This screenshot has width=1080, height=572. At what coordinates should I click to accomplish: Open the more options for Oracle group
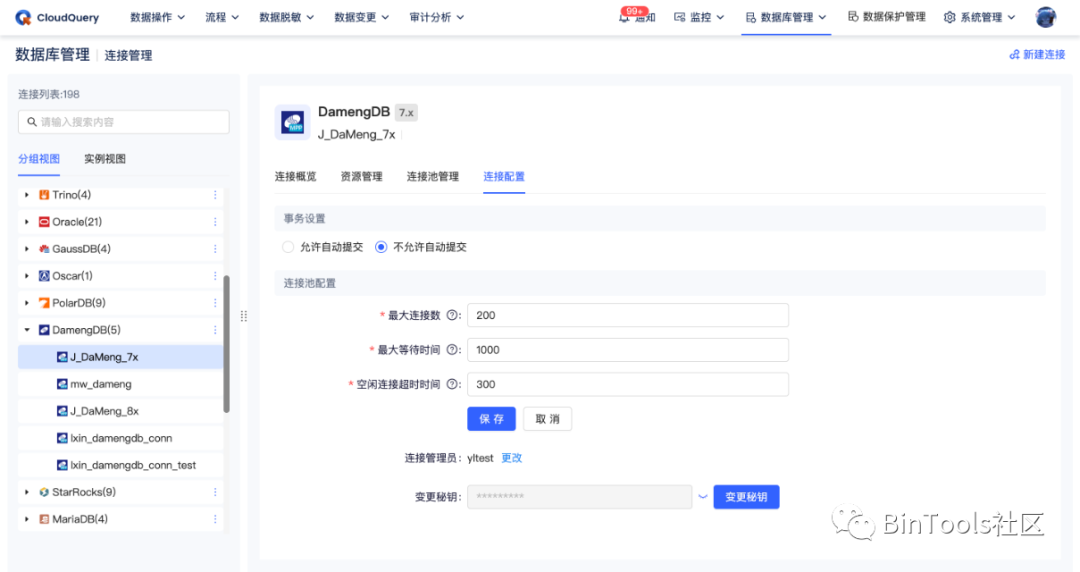point(215,222)
